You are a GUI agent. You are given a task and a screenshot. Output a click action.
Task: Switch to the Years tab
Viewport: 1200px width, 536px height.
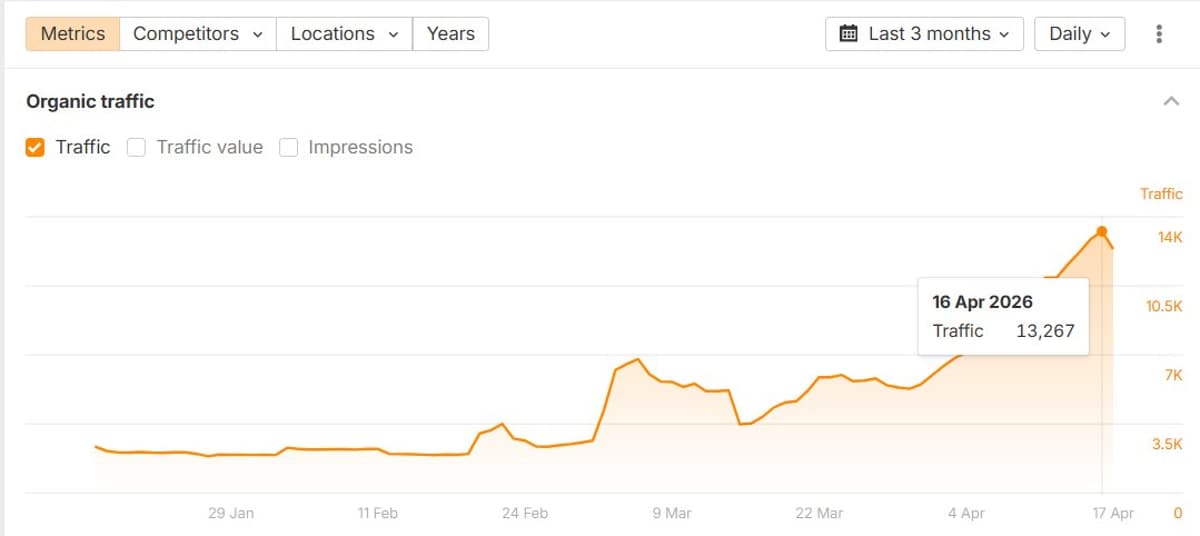coord(450,34)
